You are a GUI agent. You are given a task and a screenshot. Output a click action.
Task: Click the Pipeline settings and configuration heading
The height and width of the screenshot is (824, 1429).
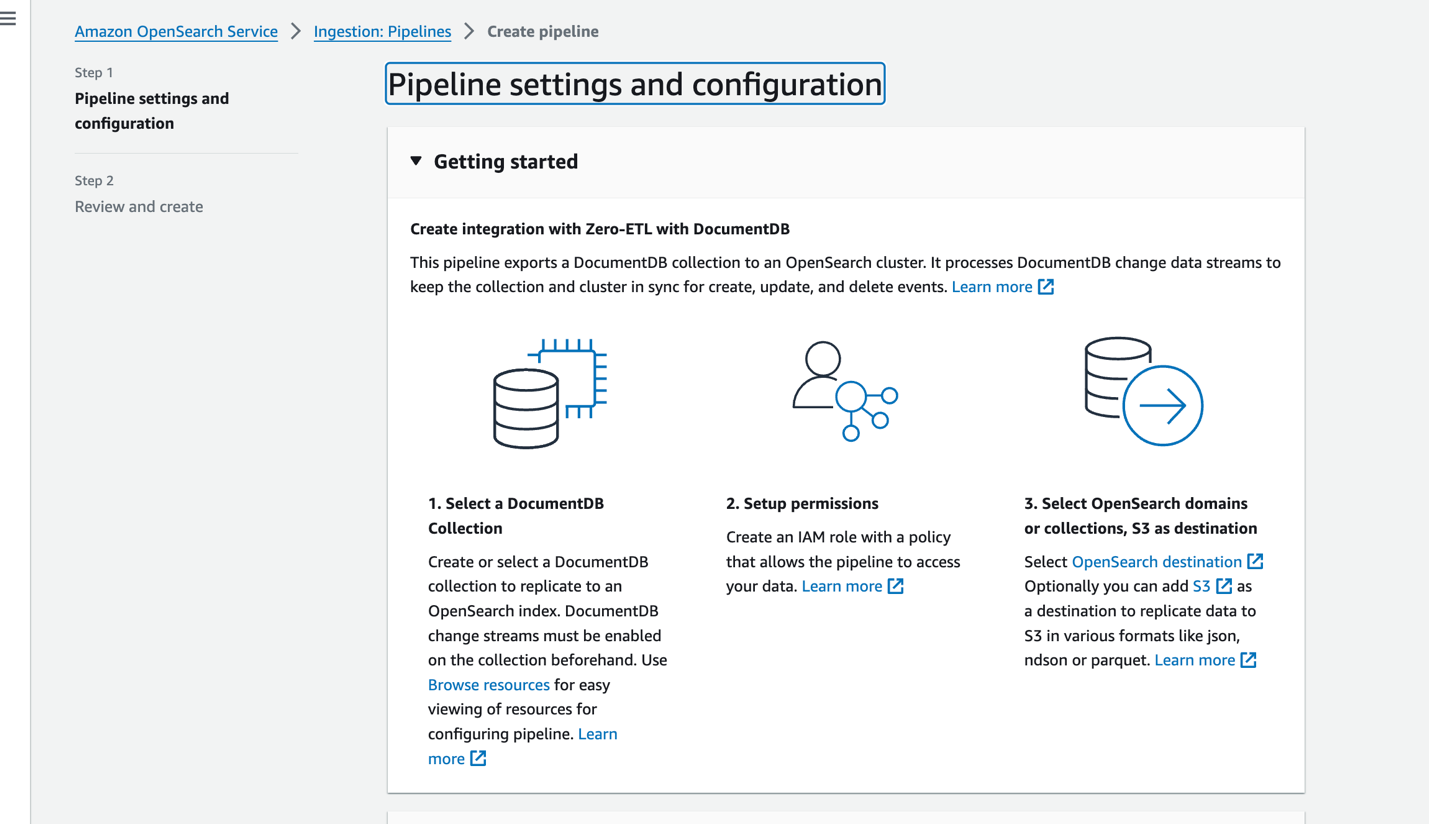(x=635, y=84)
